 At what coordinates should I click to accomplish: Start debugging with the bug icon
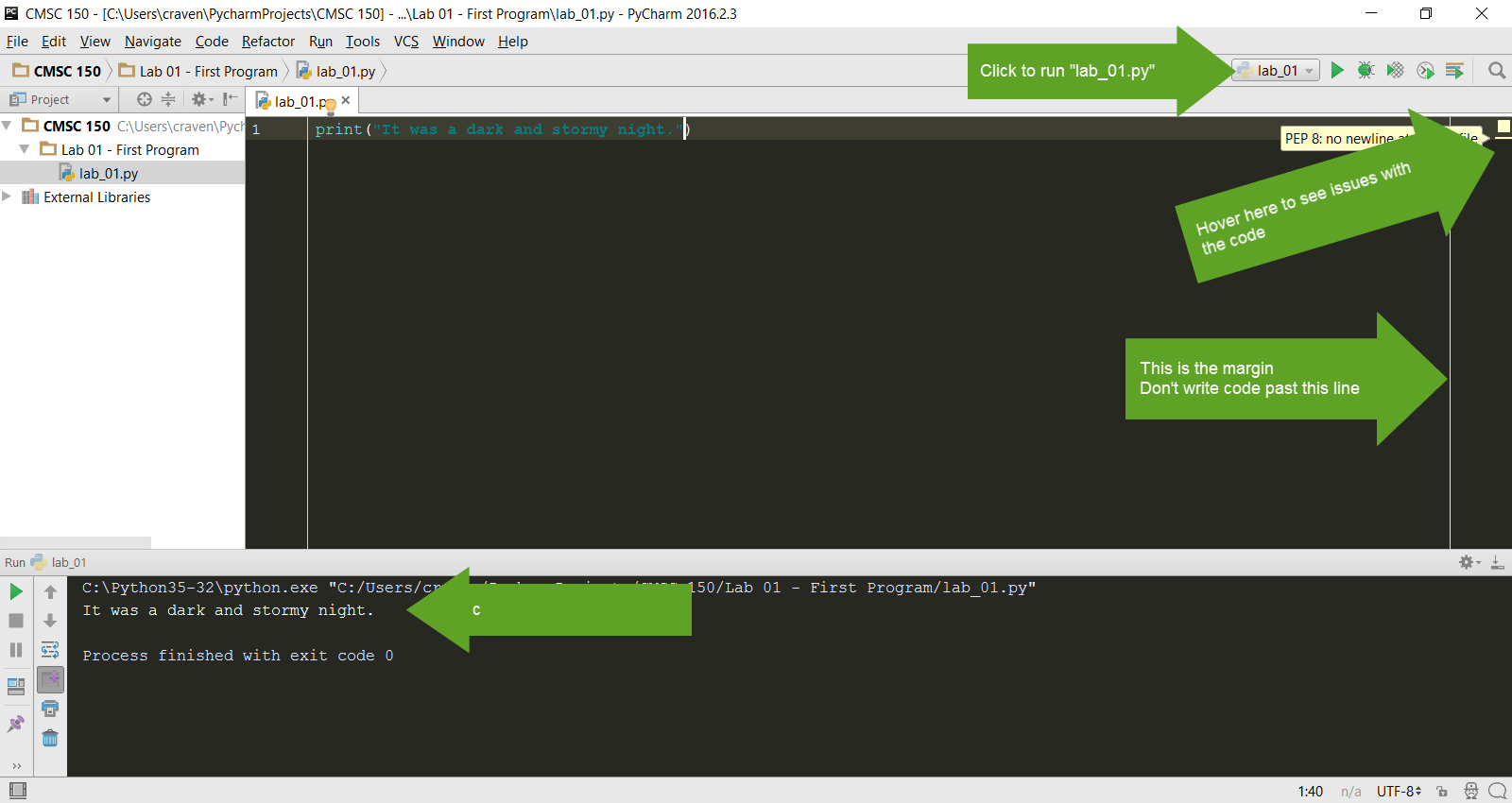tap(1366, 70)
